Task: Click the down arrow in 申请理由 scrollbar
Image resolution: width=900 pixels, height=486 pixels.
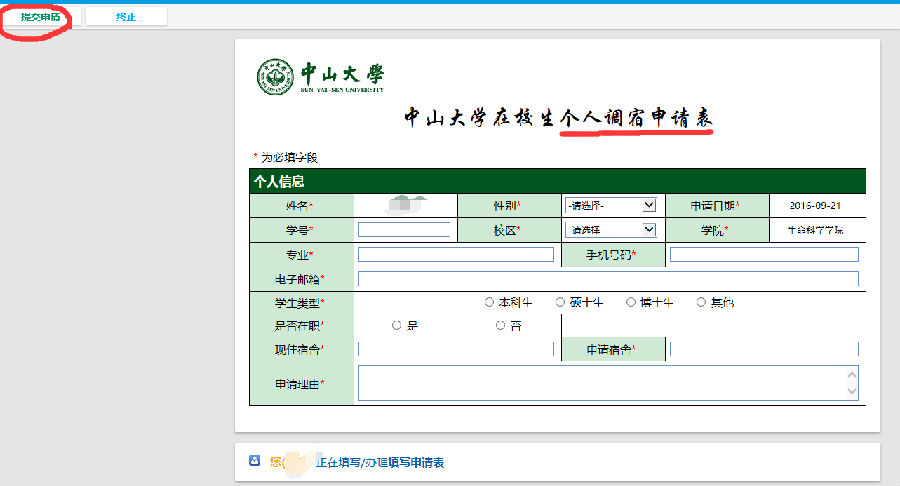Action: pos(852,392)
